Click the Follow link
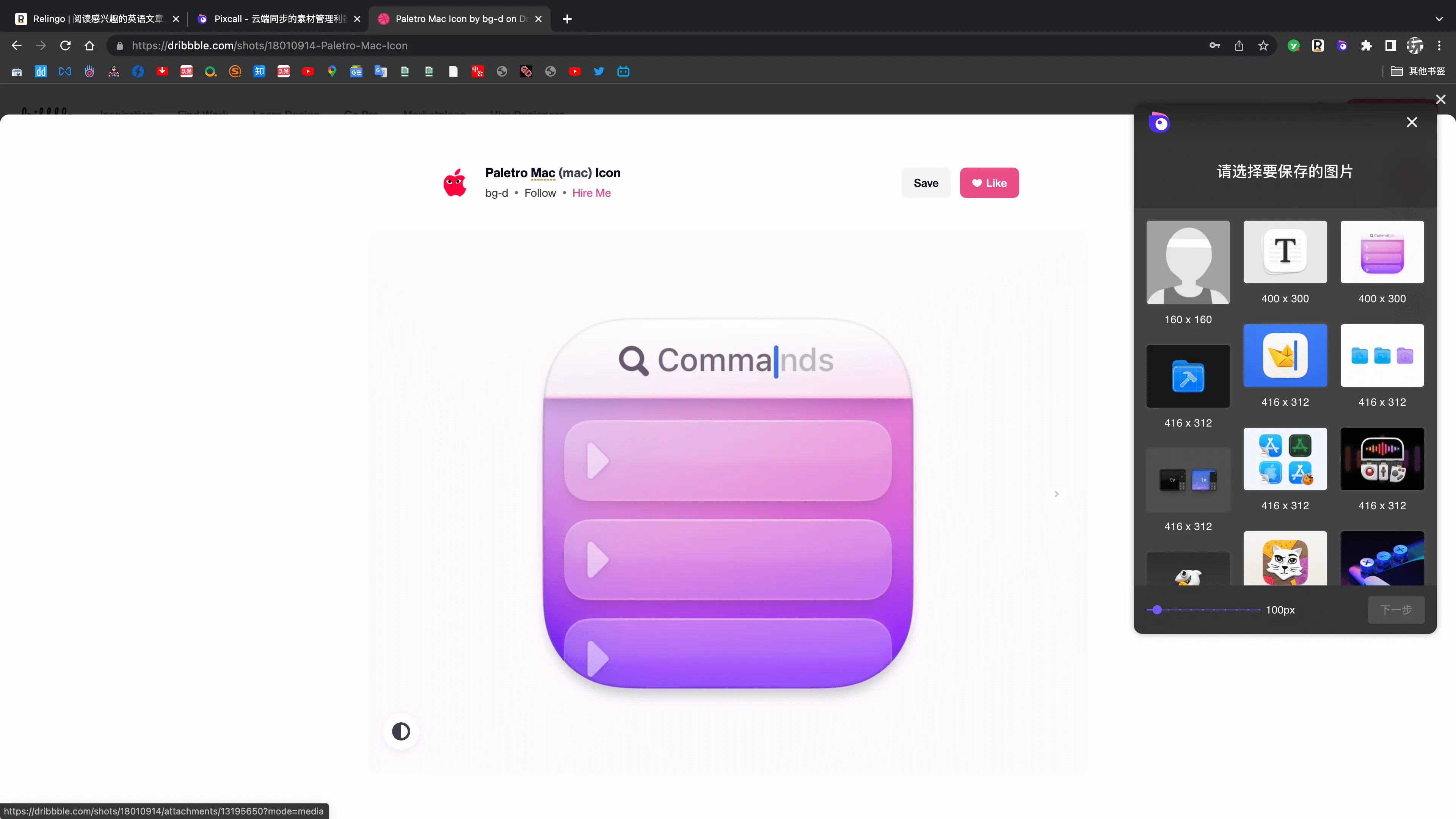 coord(540,193)
